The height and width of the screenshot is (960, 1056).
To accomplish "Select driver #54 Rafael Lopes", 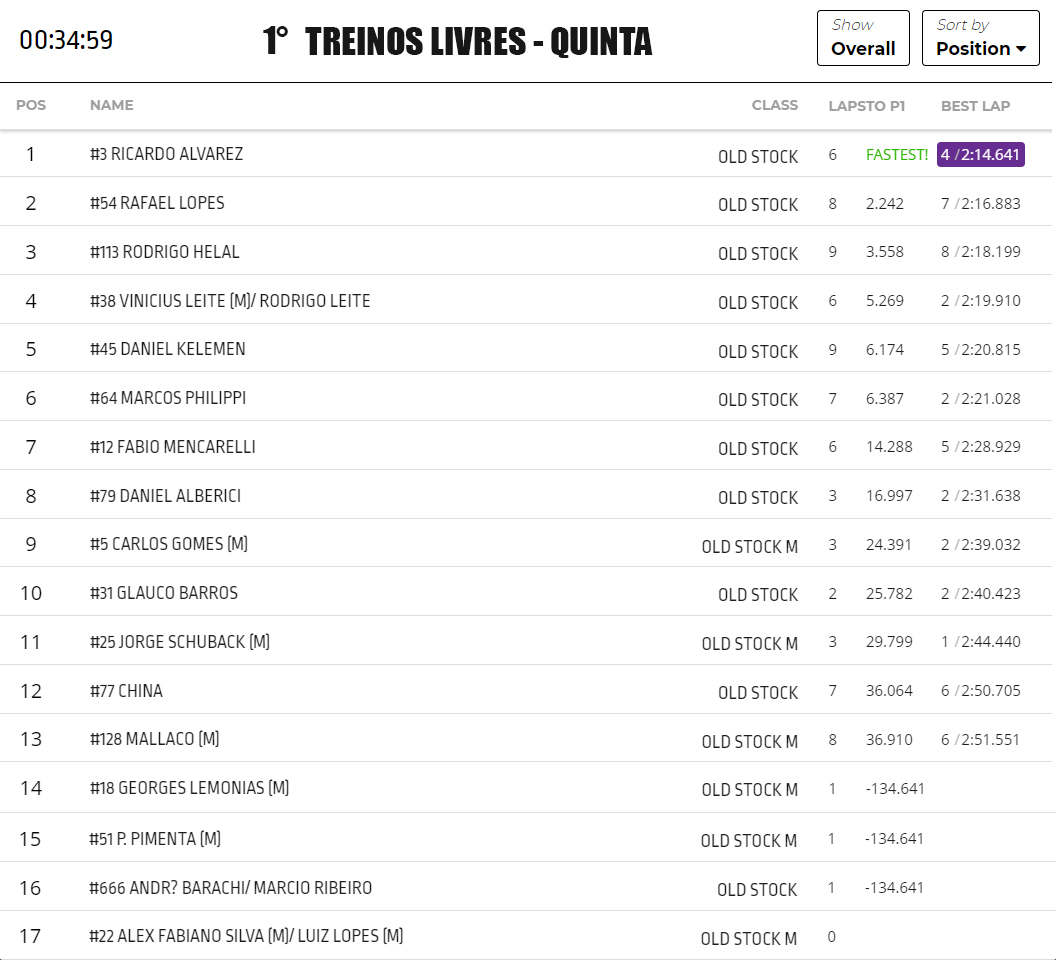I will click(157, 203).
